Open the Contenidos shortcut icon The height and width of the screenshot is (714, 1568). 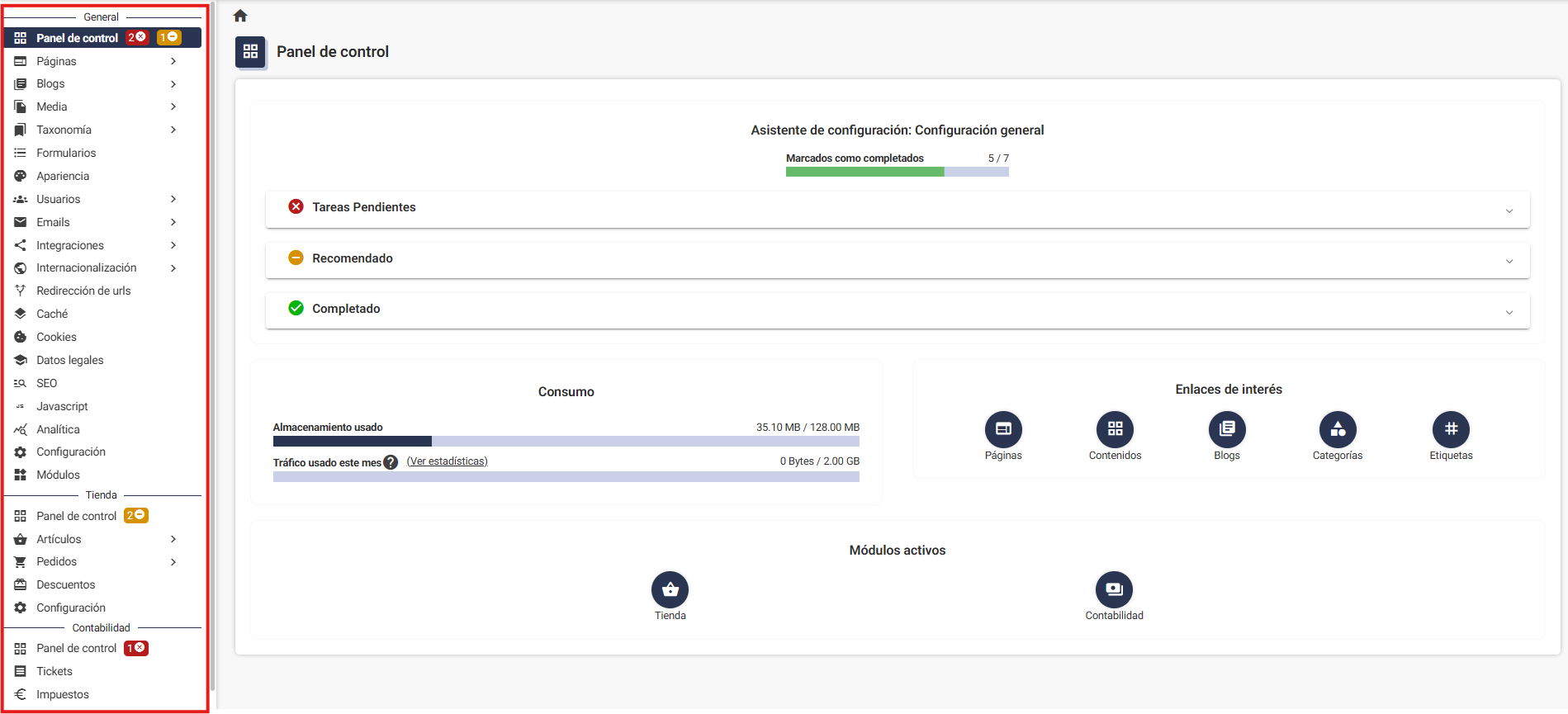[1115, 429]
